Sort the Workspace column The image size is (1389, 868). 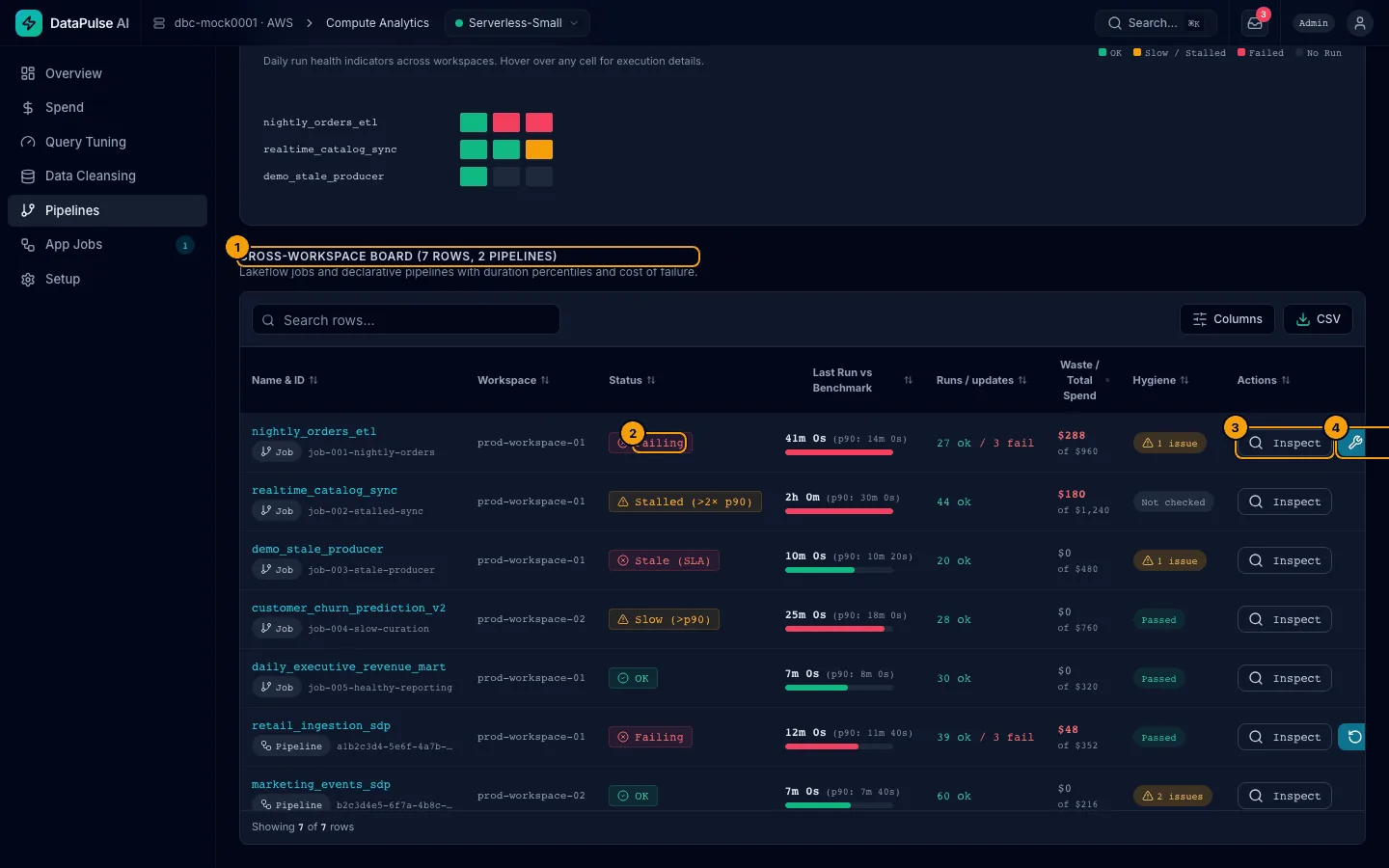[x=545, y=380]
